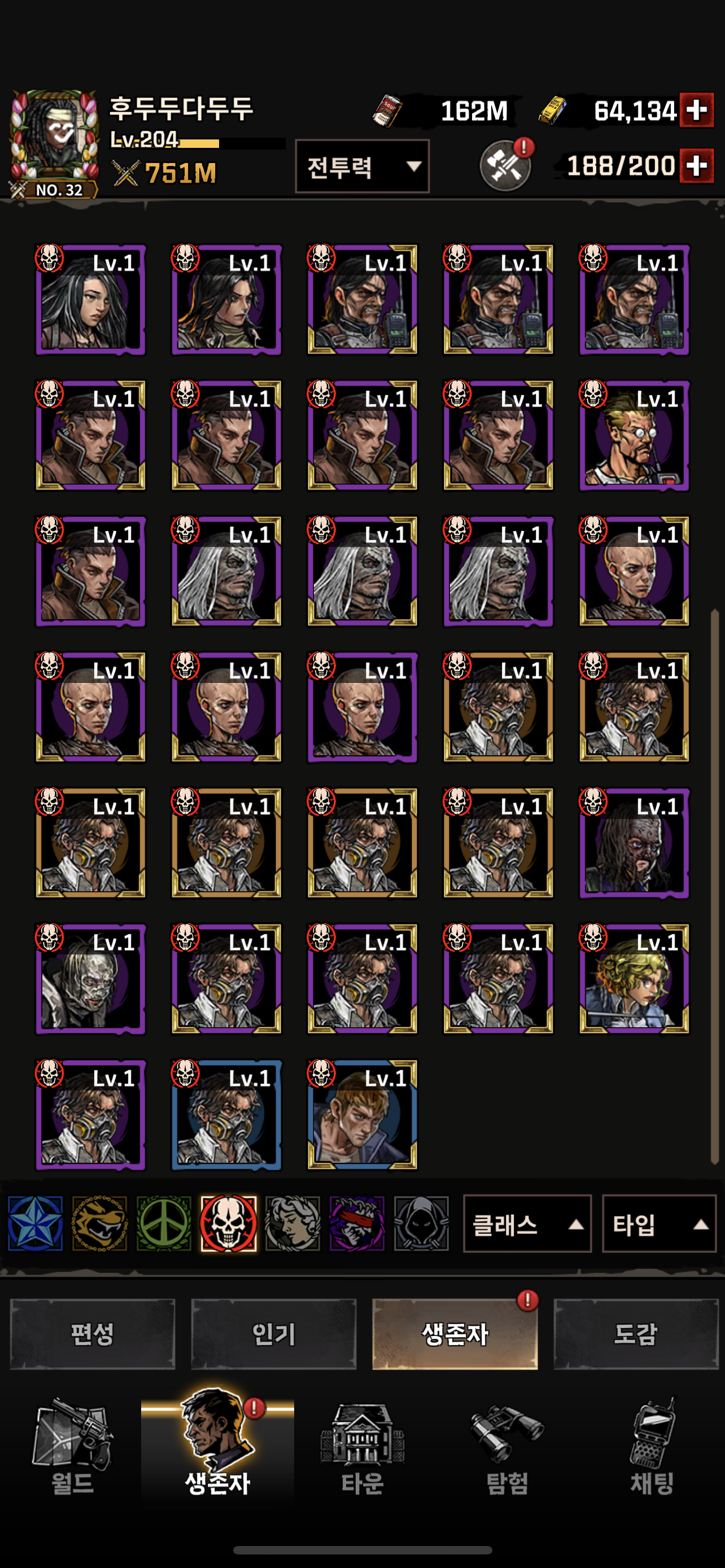This screenshot has width=725, height=1568.
Task: Toggle the red skull faction filter
Action: [228, 1224]
